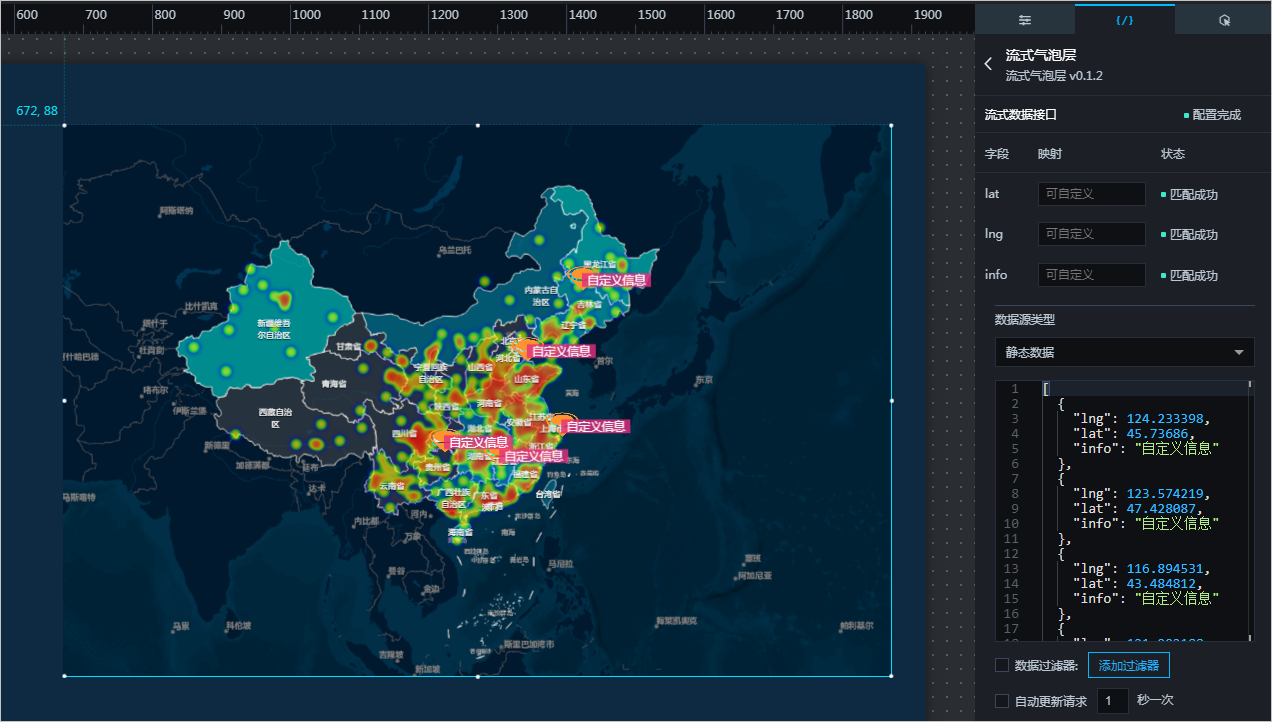Enable the 自动更新请求 checkbox
Viewport: 1272px width, 722px height.
click(x=1002, y=701)
